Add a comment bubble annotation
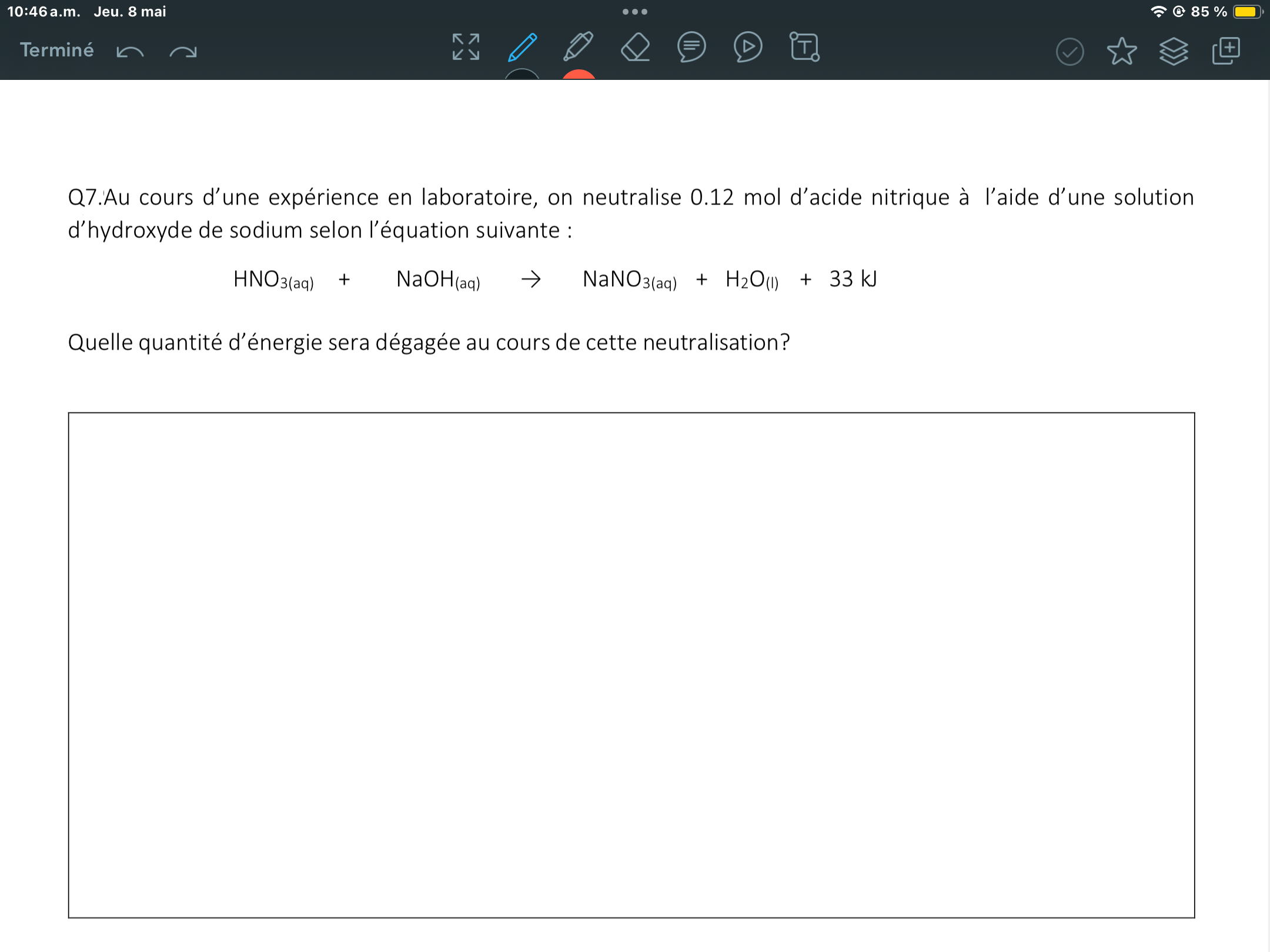Image resolution: width=1270 pixels, height=952 pixels. [691, 47]
